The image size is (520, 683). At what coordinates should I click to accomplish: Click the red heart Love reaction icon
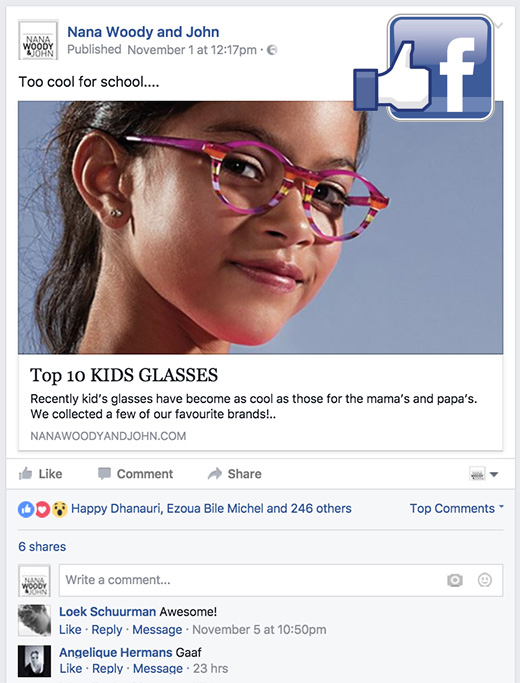pyautogui.click(x=42, y=509)
